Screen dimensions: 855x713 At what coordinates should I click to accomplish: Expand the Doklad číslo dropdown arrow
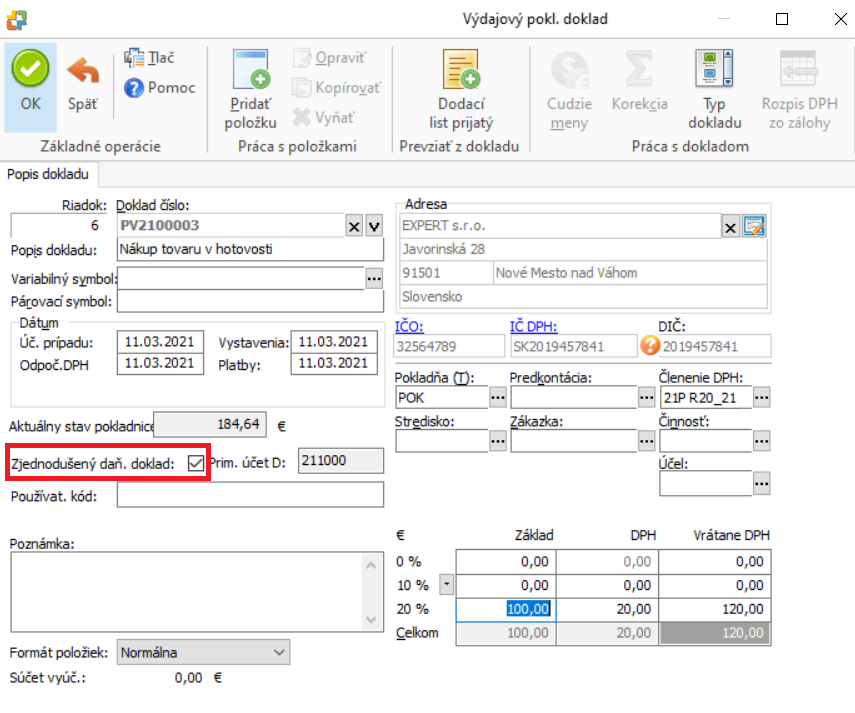pos(374,226)
